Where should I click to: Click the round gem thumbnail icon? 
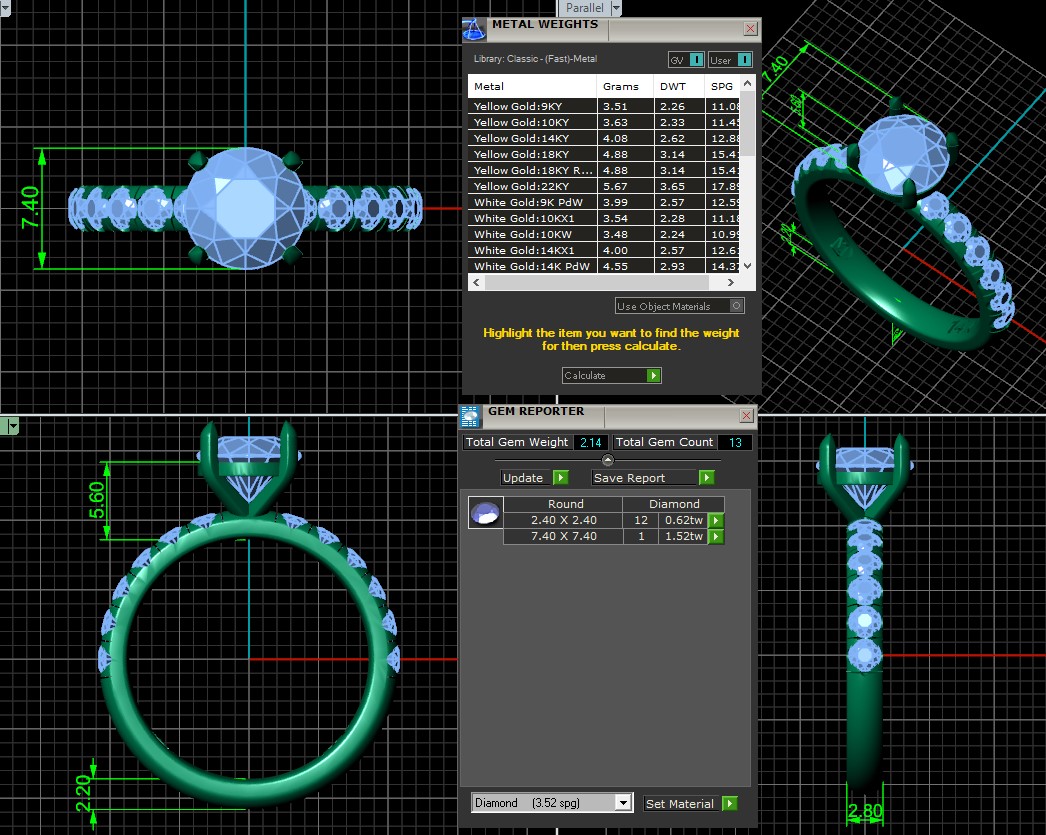point(484,513)
